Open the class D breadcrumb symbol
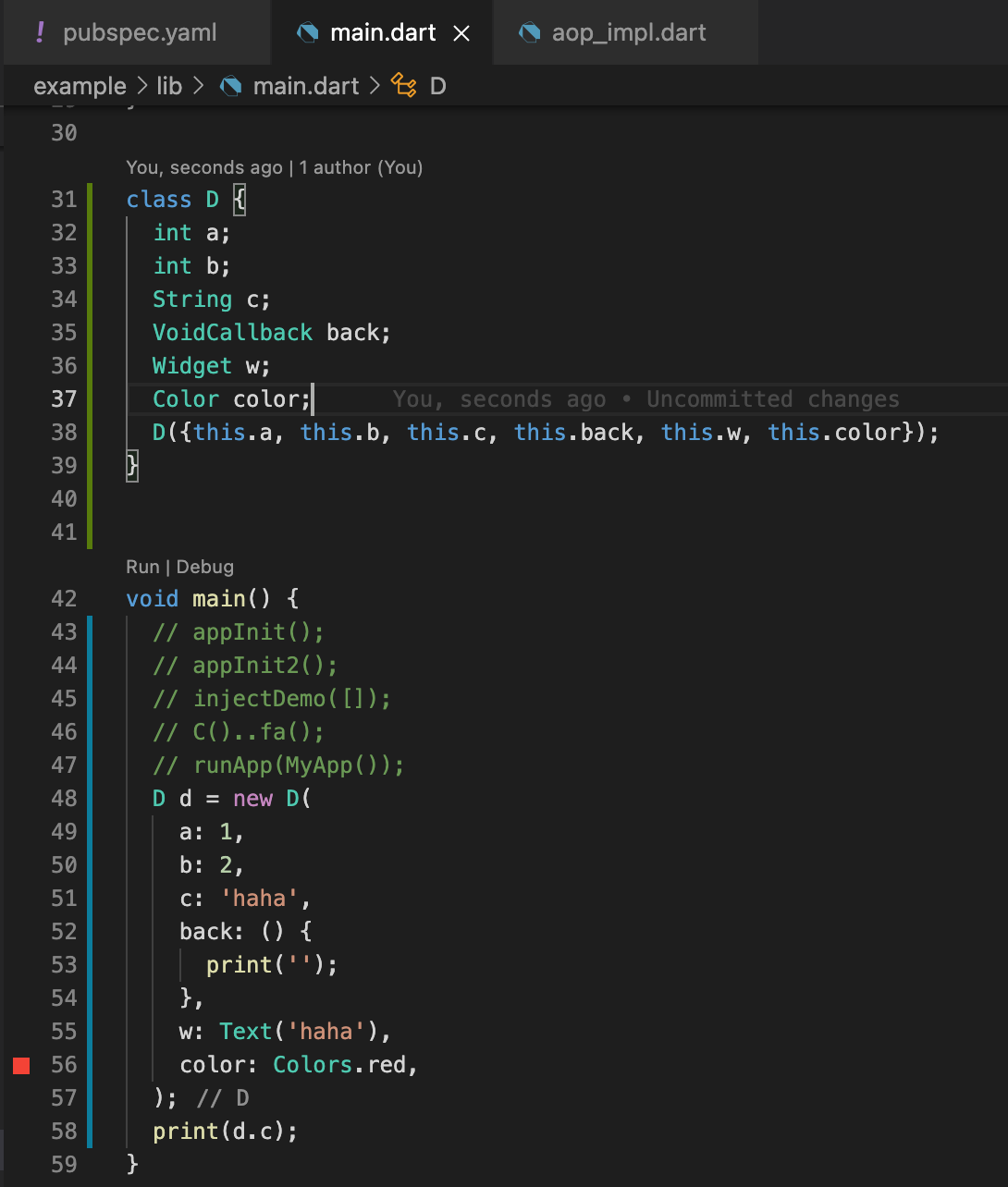The image size is (1008, 1187). coord(437,86)
